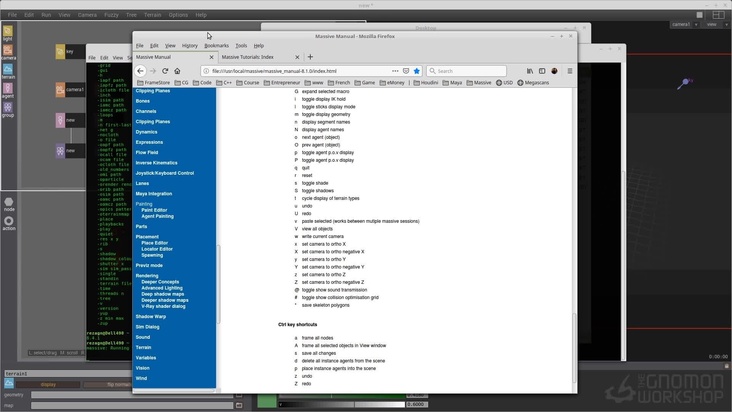Click the camera icon in left sidebar
The height and width of the screenshot is (412, 732).
[7, 50]
